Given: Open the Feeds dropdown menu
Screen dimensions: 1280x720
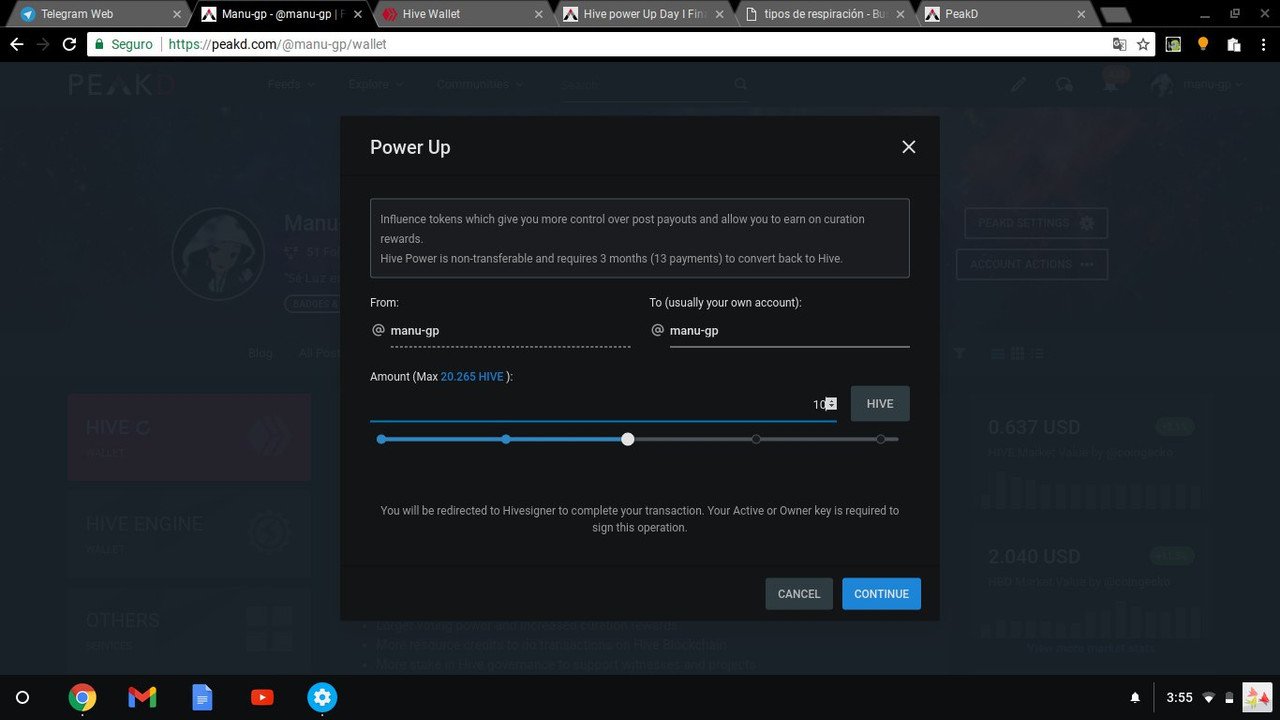Looking at the screenshot, I should click(x=289, y=85).
